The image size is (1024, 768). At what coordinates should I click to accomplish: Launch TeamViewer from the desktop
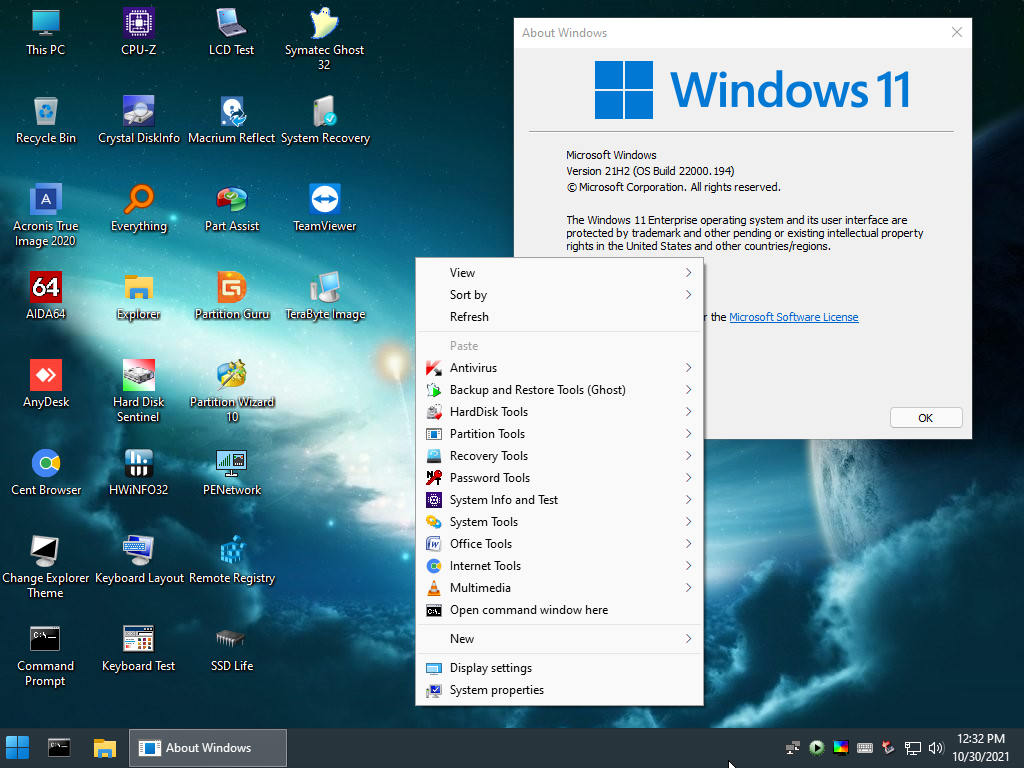pyautogui.click(x=325, y=208)
